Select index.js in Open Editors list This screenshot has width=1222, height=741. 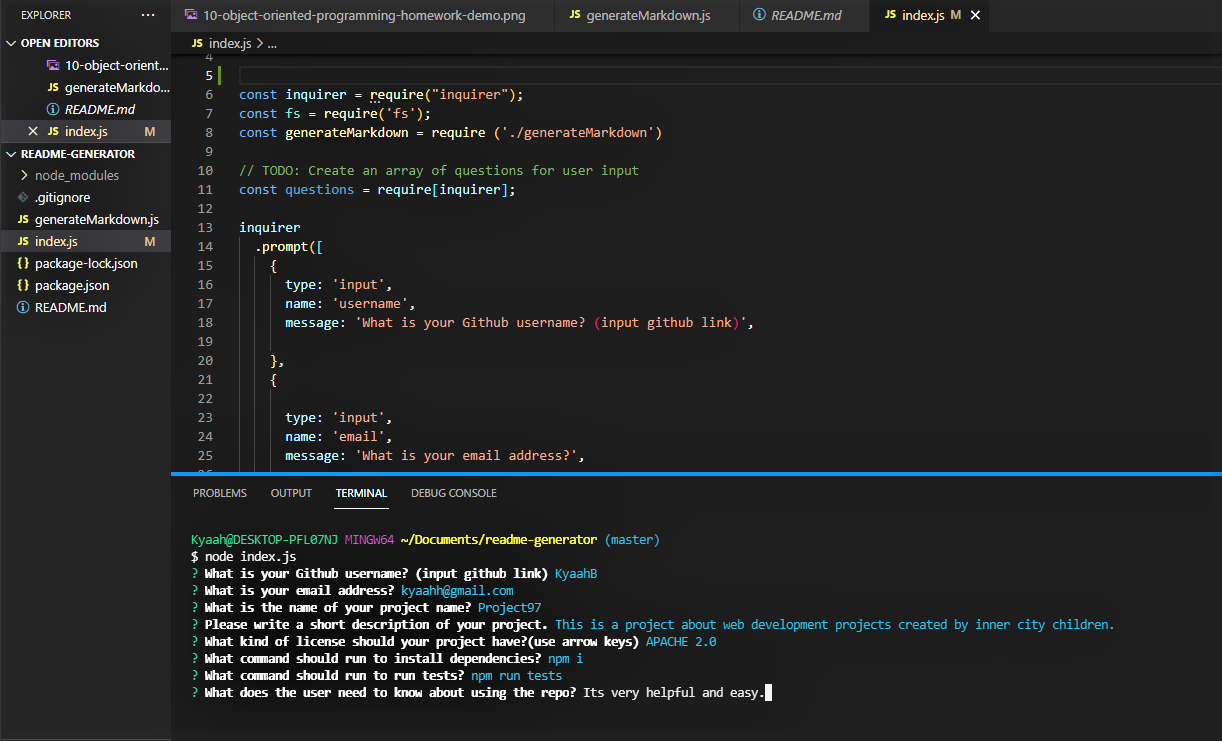86,131
